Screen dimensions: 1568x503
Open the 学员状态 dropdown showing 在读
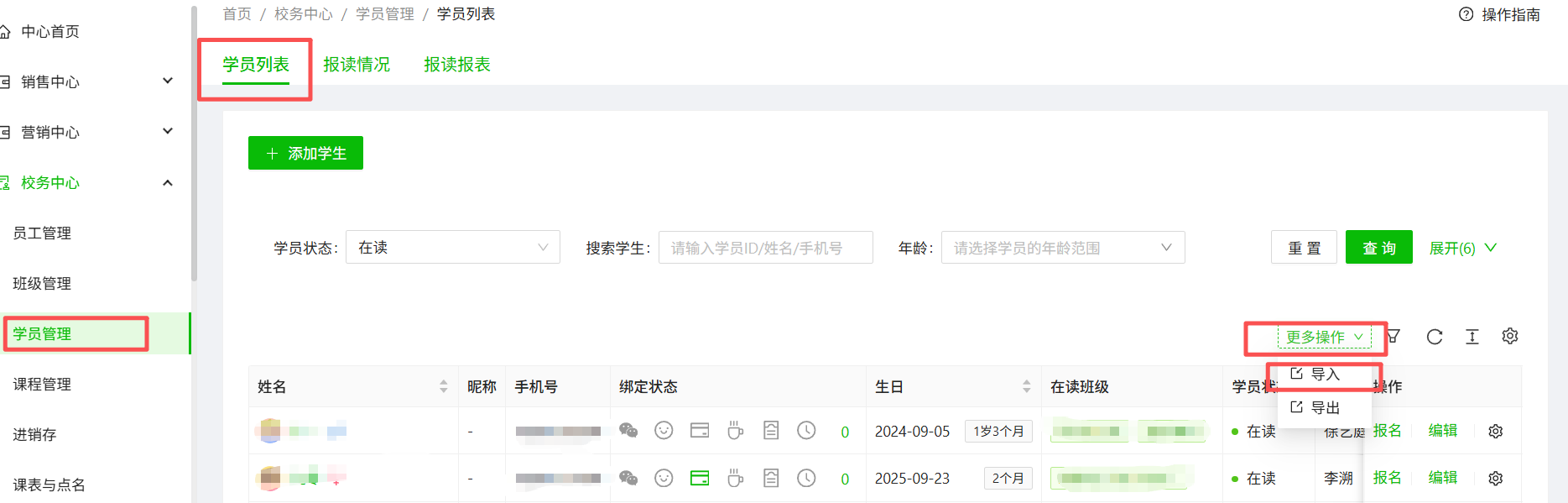click(x=452, y=248)
